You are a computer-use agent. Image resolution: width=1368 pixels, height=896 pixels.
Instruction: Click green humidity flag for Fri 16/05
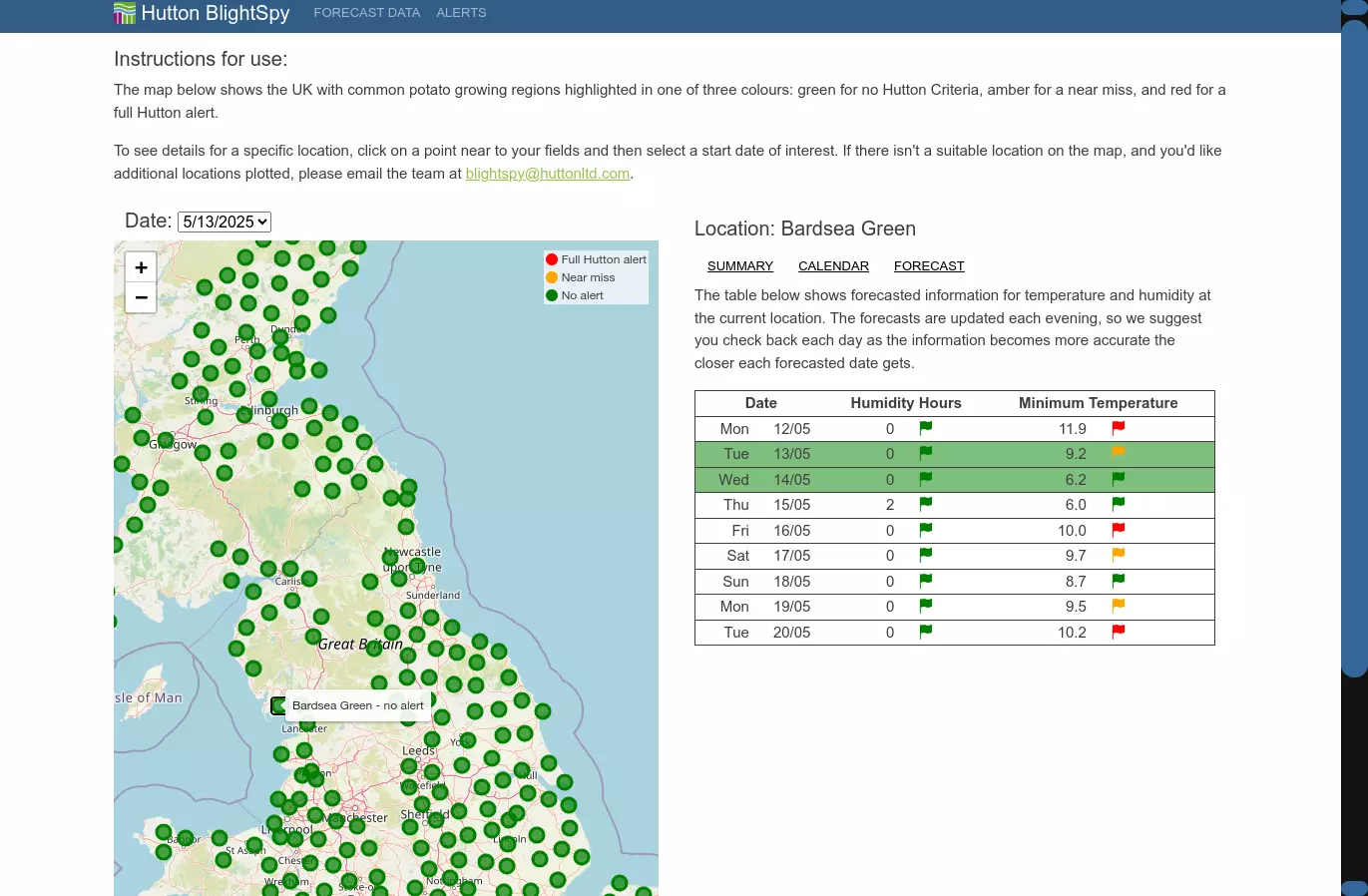click(x=926, y=530)
